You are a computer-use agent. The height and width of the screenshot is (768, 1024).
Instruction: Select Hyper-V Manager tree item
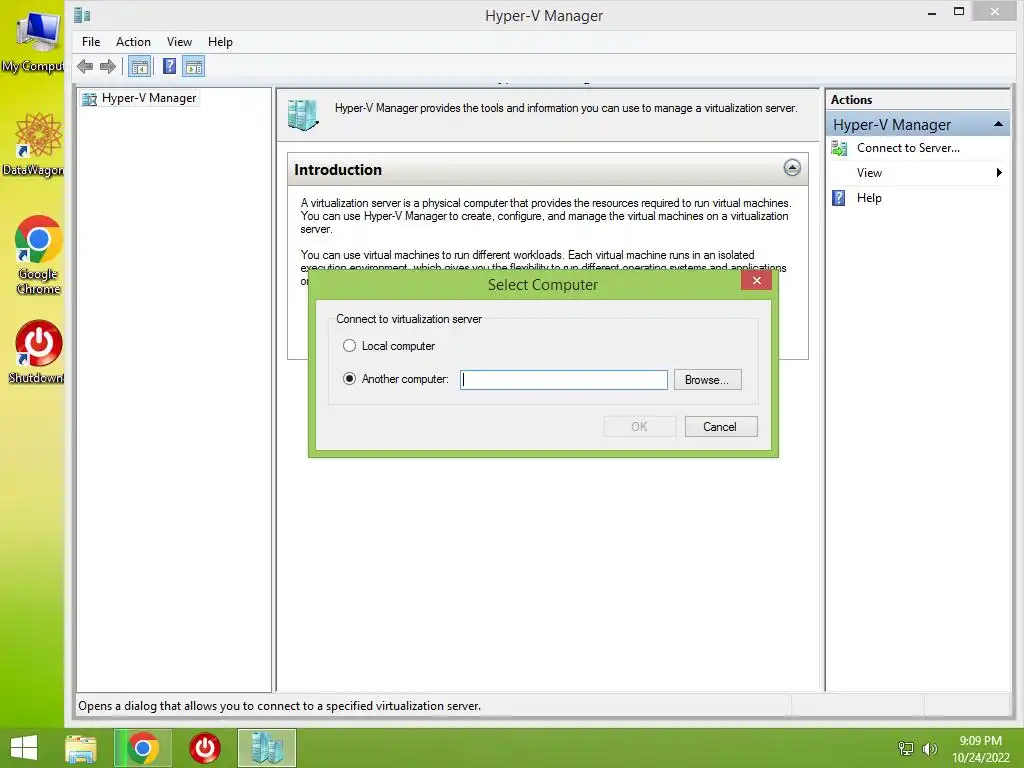pyautogui.click(x=149, y=99)
